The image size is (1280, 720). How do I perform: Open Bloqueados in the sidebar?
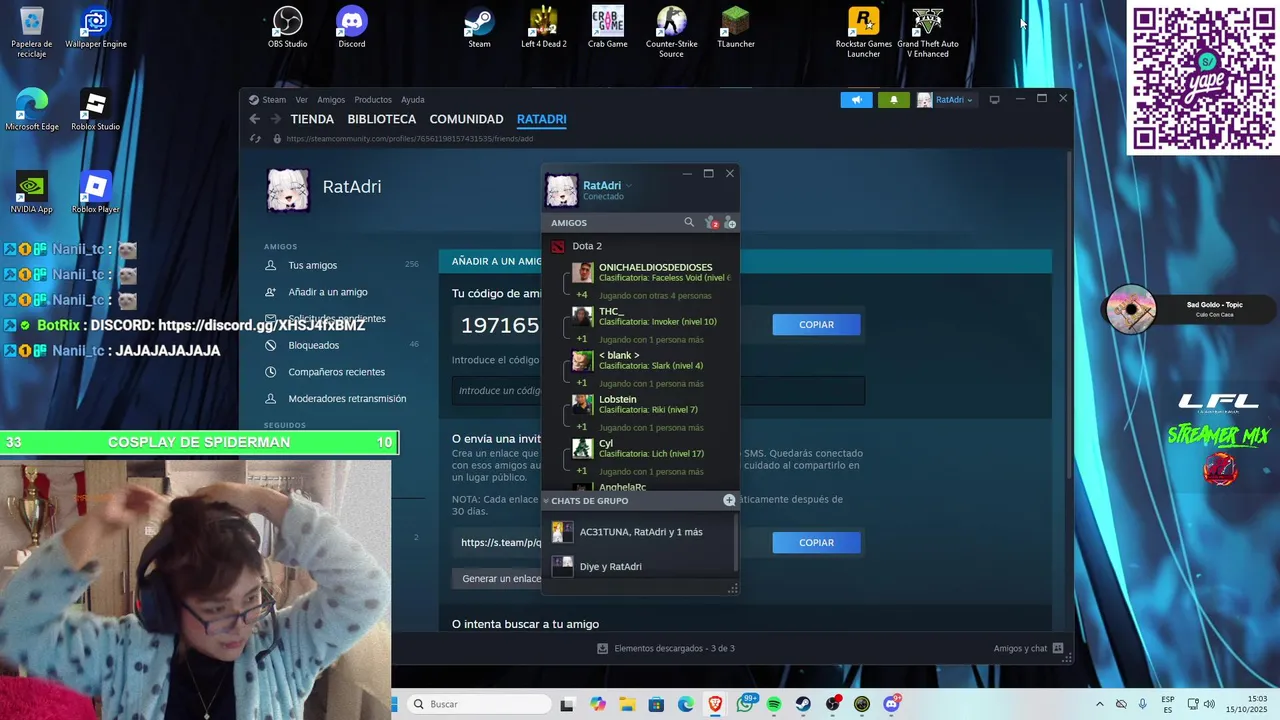(314, 345)
